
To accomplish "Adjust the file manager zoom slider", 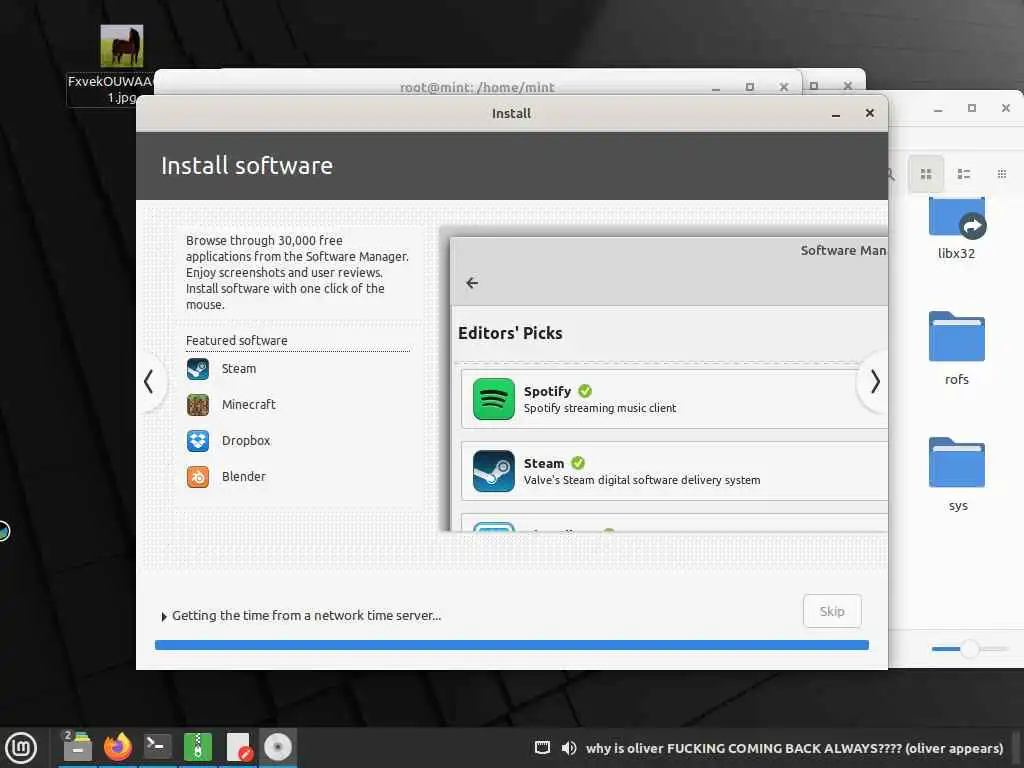I will coord(970,648).
